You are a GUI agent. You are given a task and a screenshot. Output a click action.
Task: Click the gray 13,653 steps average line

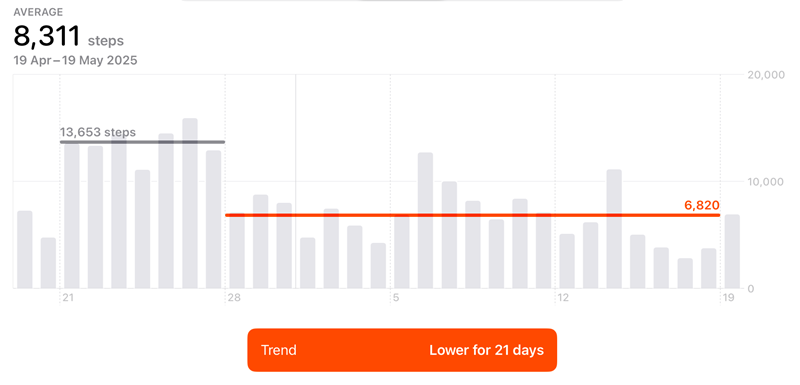click(142, 142)
